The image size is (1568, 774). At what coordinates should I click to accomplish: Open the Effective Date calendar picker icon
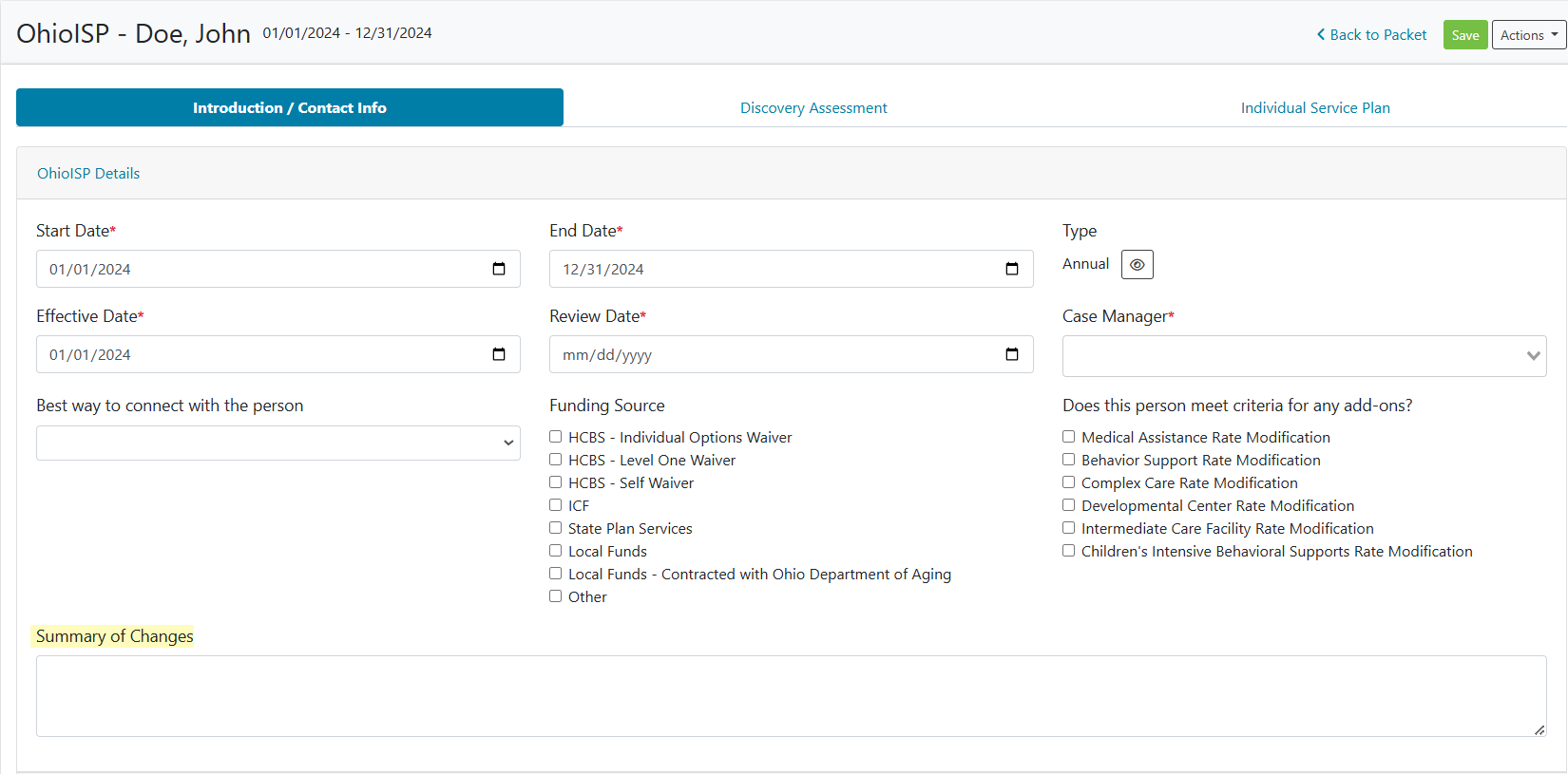pyautogui.click(x=499, y=354)
